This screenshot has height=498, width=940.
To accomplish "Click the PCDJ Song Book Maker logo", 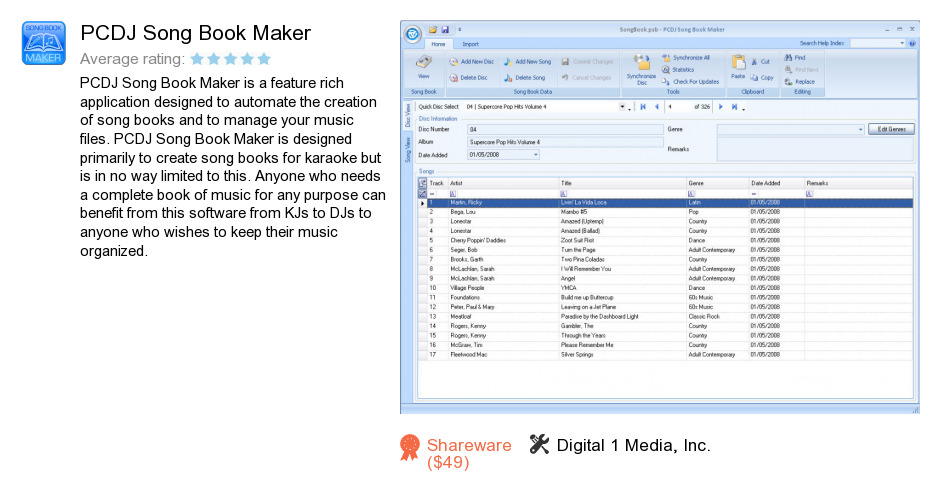I will (x=44, y=43).
